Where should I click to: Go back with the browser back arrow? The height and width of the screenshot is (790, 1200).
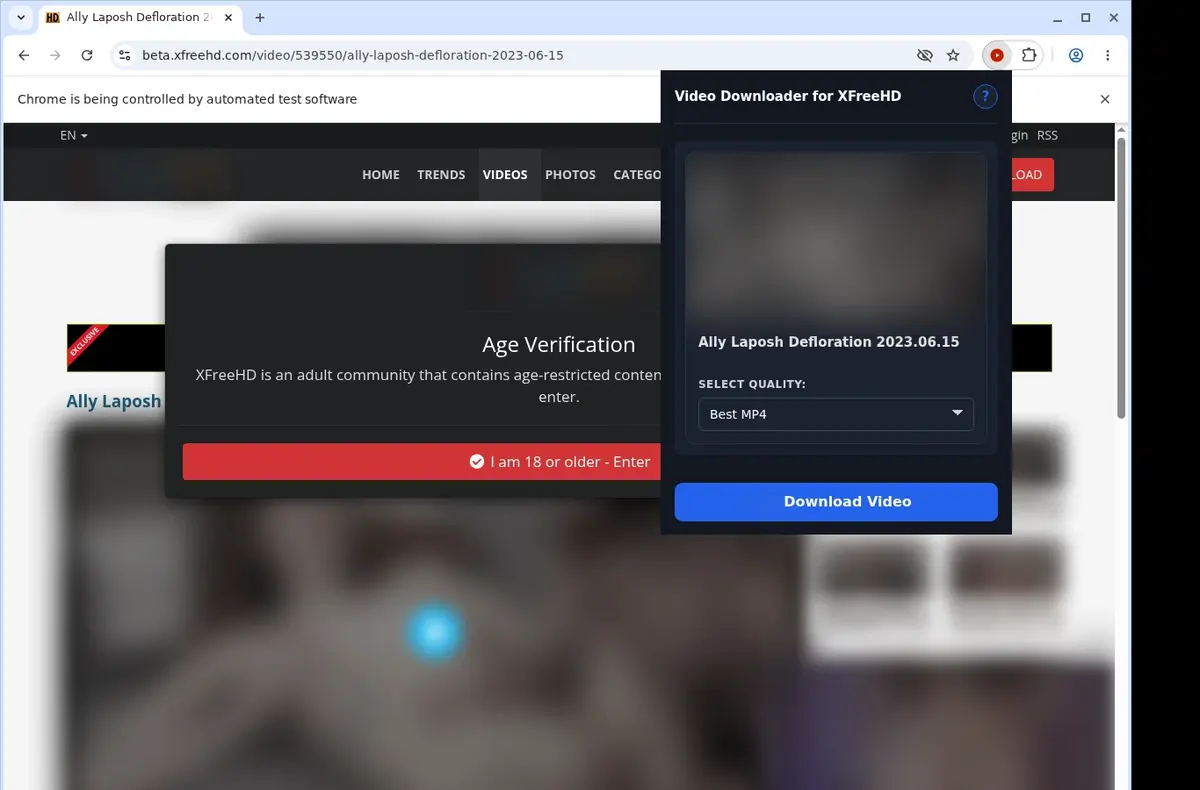coord(24,56)
